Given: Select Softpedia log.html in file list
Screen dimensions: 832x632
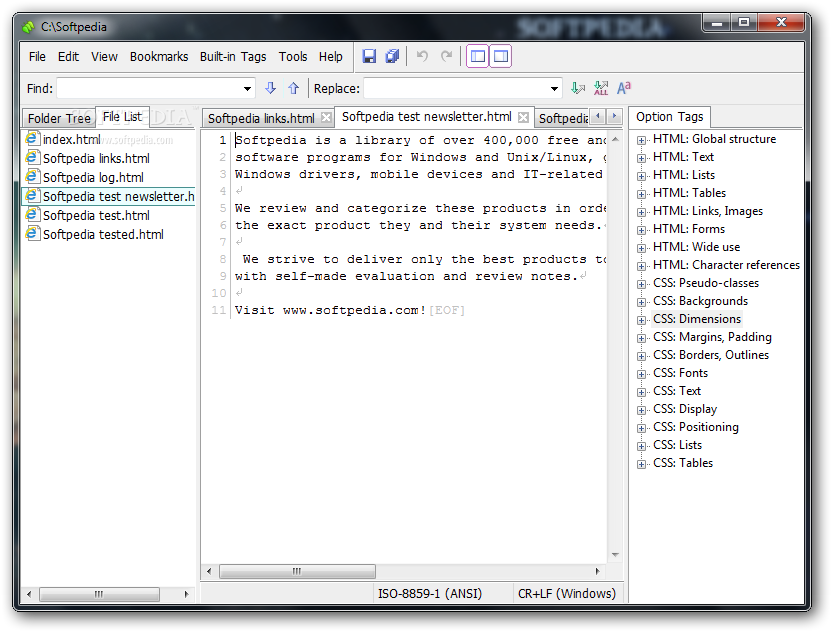Looking at the screenshot, I should [93, 178].
